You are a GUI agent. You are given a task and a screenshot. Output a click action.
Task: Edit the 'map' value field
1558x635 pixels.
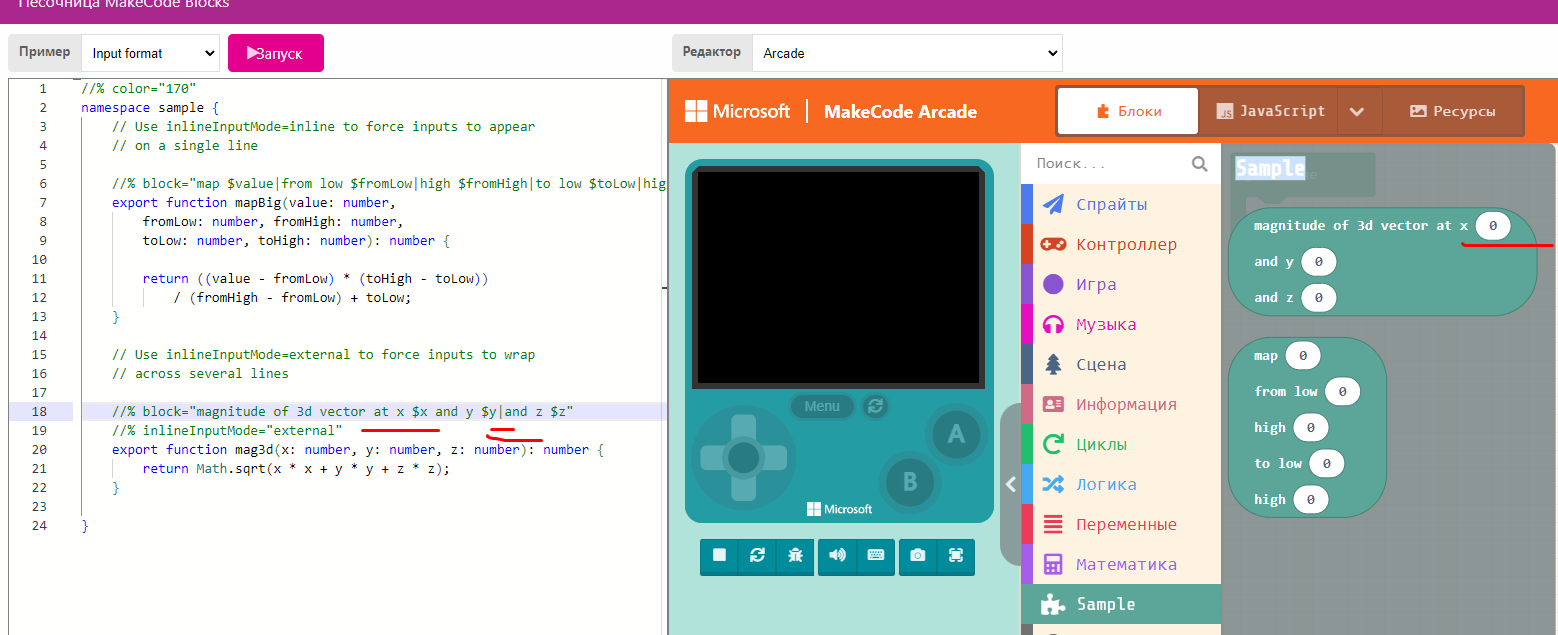[1303, 355]
